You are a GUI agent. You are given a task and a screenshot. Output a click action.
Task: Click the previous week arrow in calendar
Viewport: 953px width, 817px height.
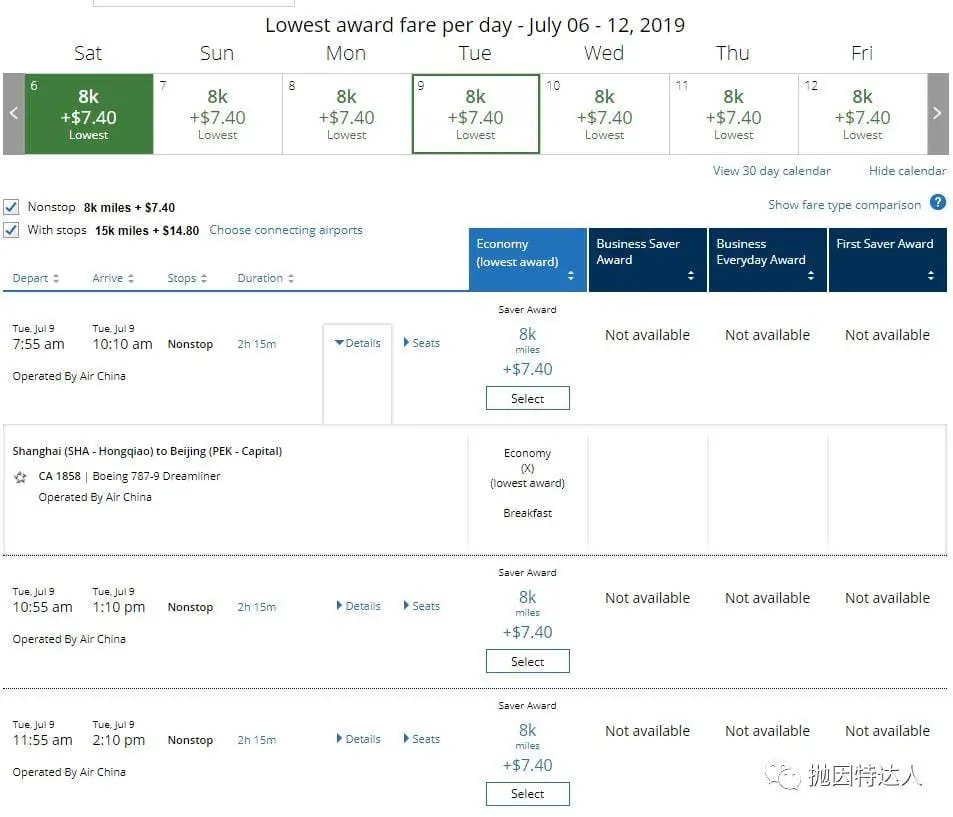(13, 114)
